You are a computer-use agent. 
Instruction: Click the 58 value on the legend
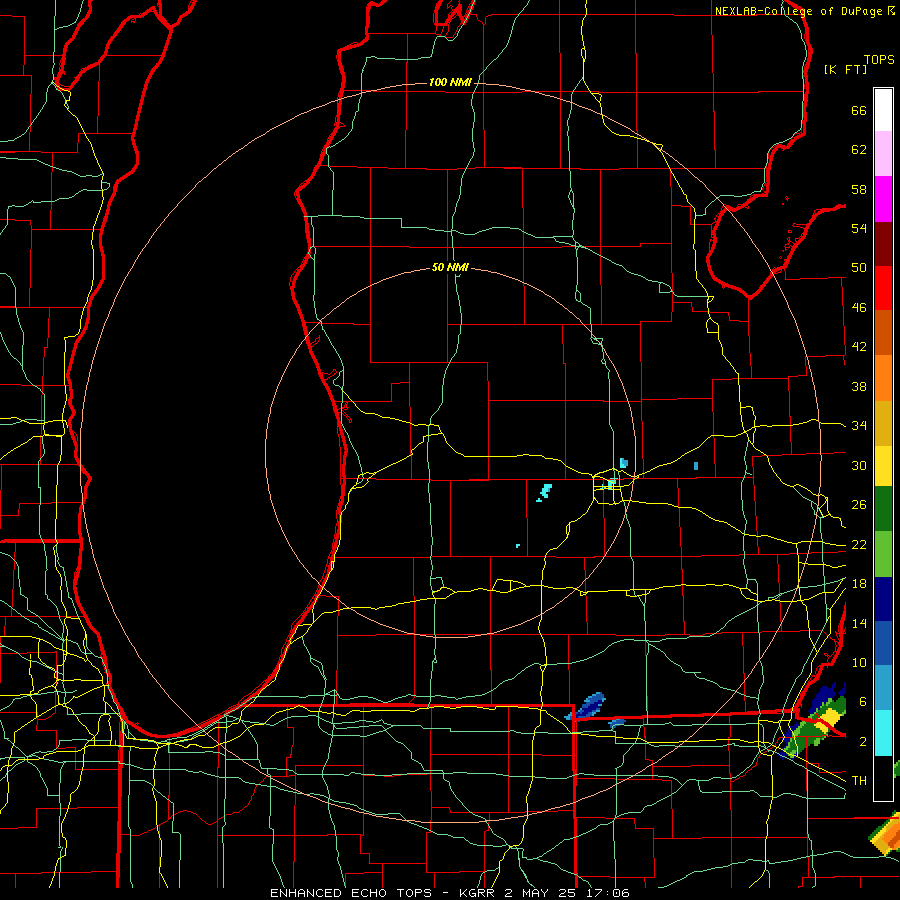tap(859, 189)
